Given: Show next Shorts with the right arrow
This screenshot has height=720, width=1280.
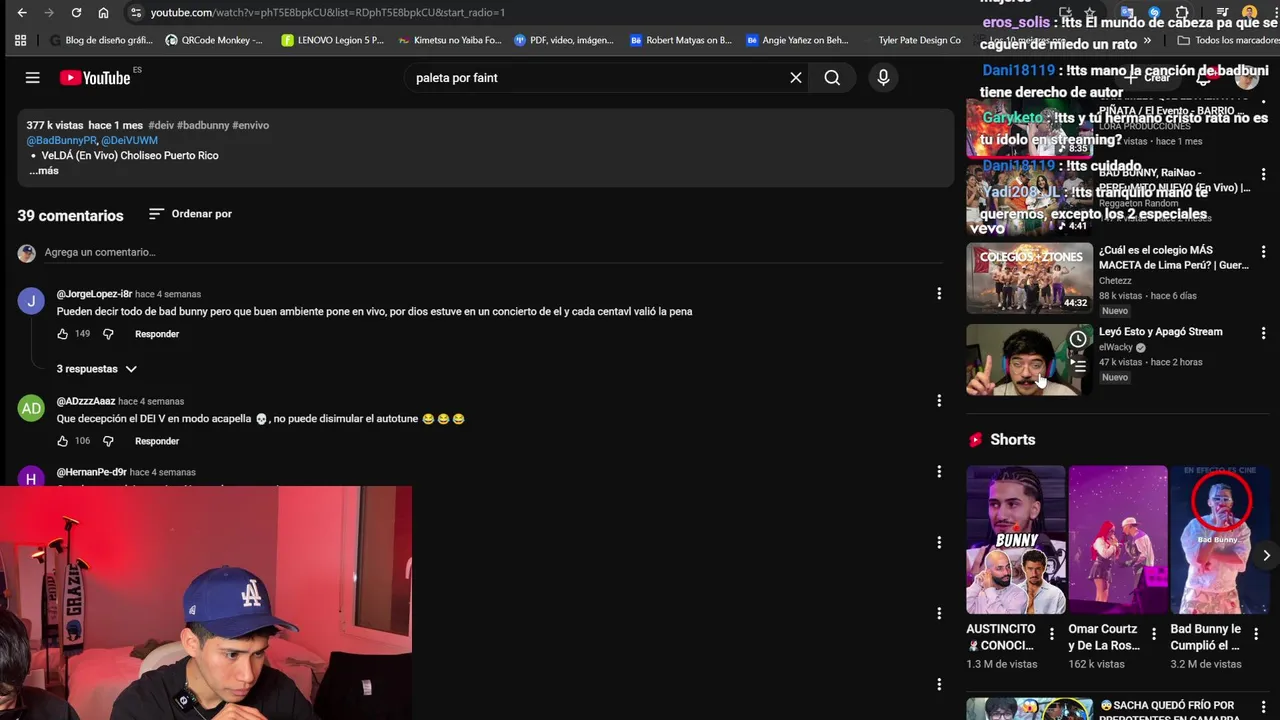Looking at the screenshot, I should pos(1266,555).
